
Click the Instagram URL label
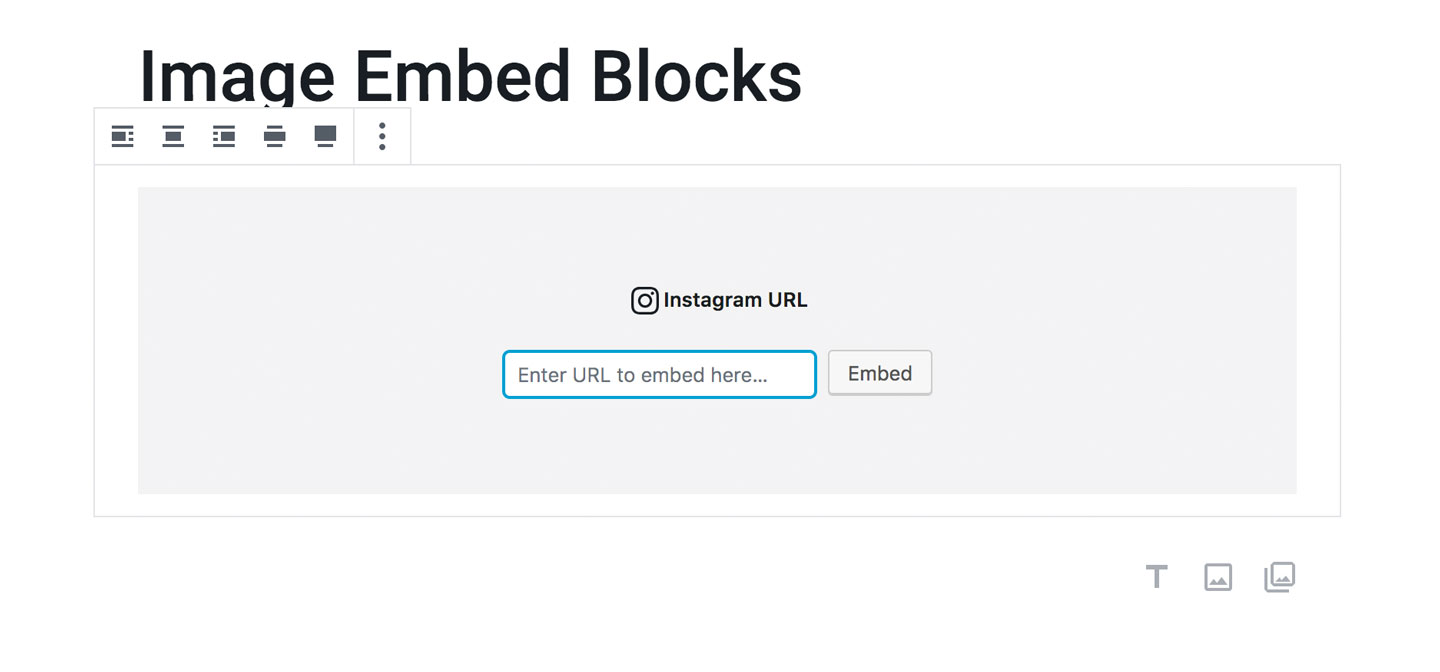coord(735,300)
